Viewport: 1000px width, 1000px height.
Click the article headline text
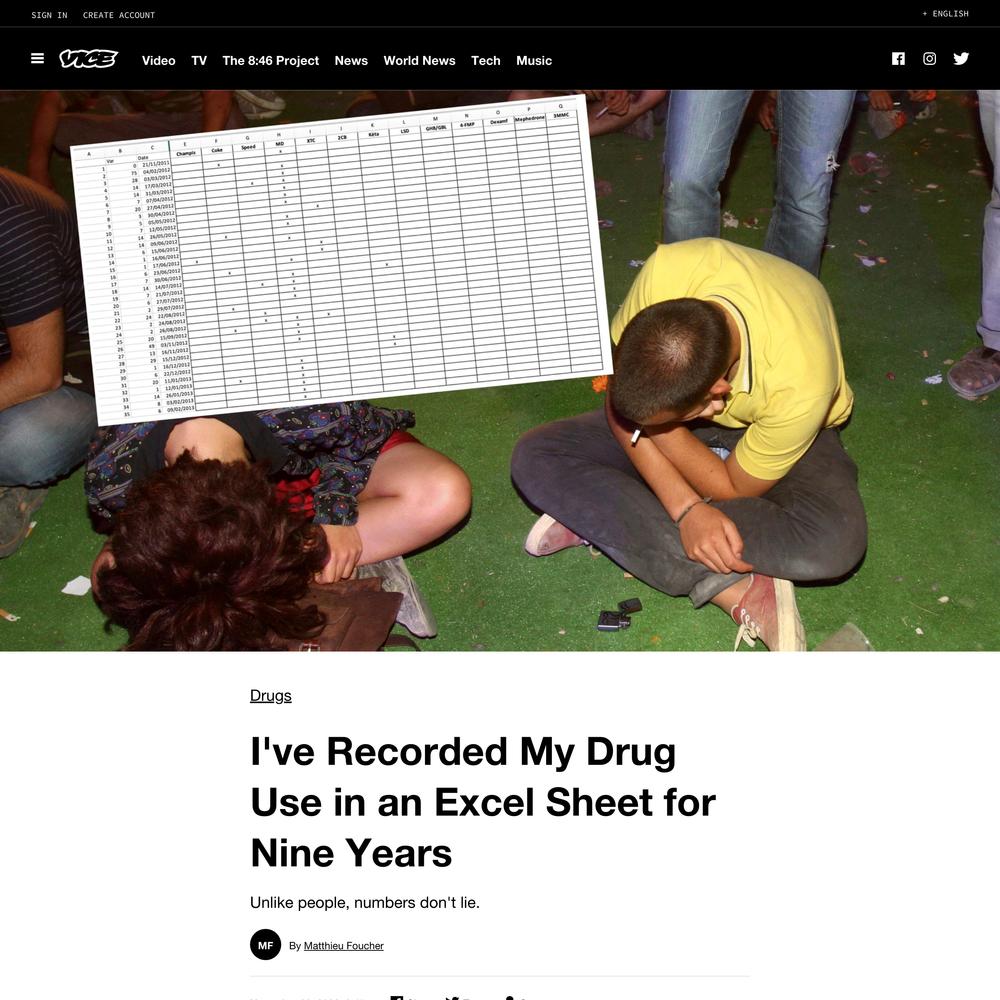click(483, 802)
